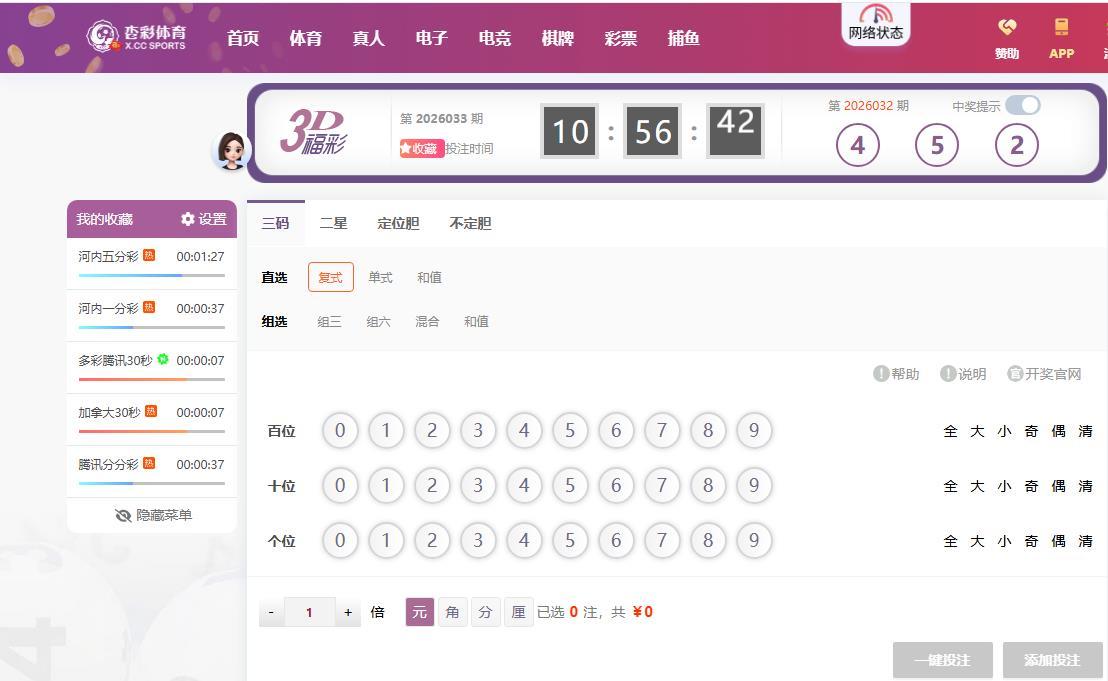1108x681 pixels.
Task: Open the 真人 live casino menu
Action: tap(369, 38)
